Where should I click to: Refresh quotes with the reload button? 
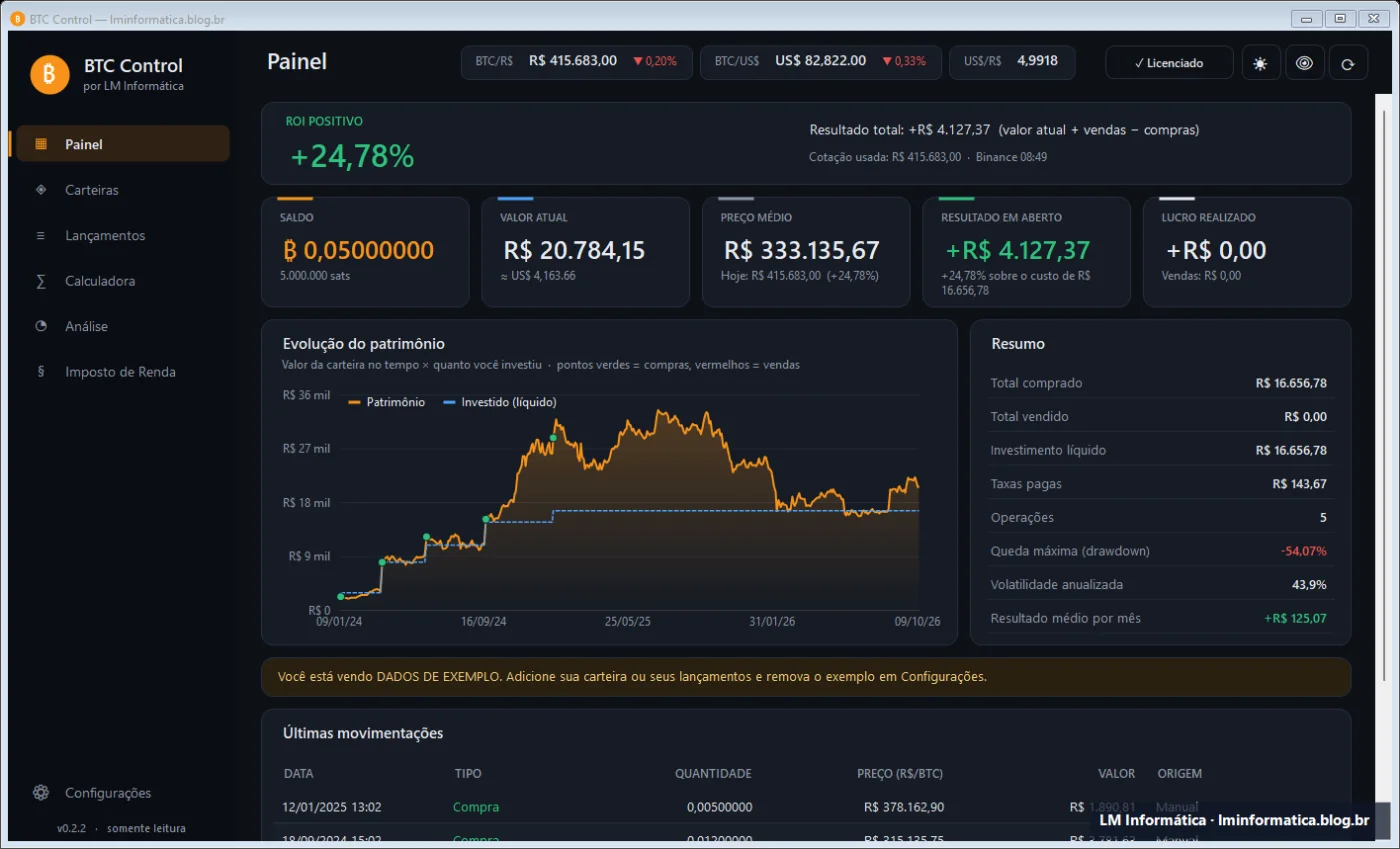[x=1348, y=62]
